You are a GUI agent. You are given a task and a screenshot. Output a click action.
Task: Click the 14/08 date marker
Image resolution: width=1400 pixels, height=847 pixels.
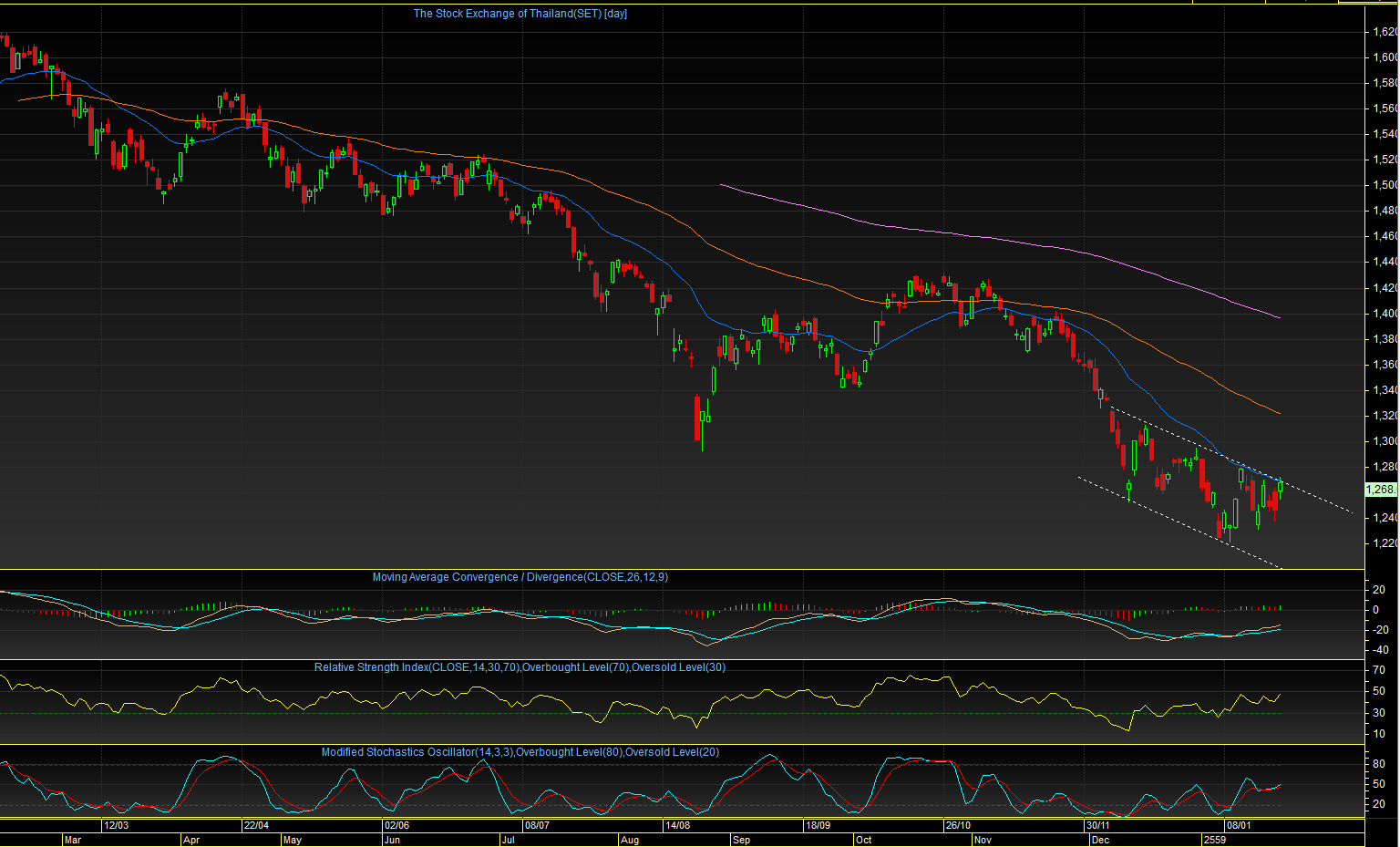pyautogui.click(x=678, y=825)
